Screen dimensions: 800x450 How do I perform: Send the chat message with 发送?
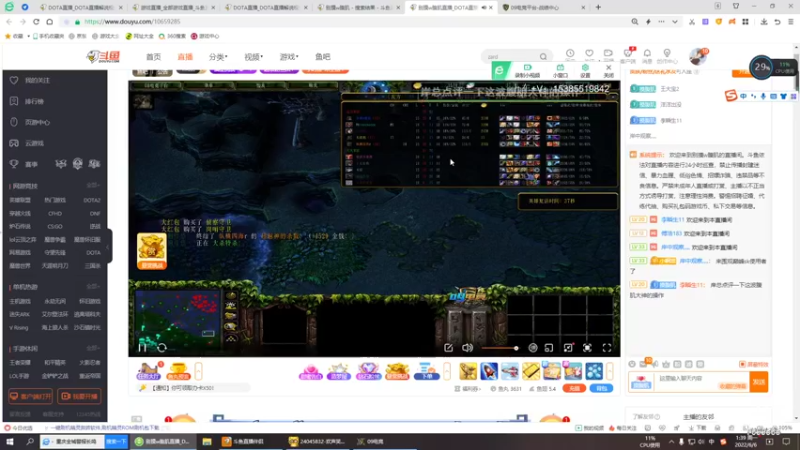pos(759,382)
